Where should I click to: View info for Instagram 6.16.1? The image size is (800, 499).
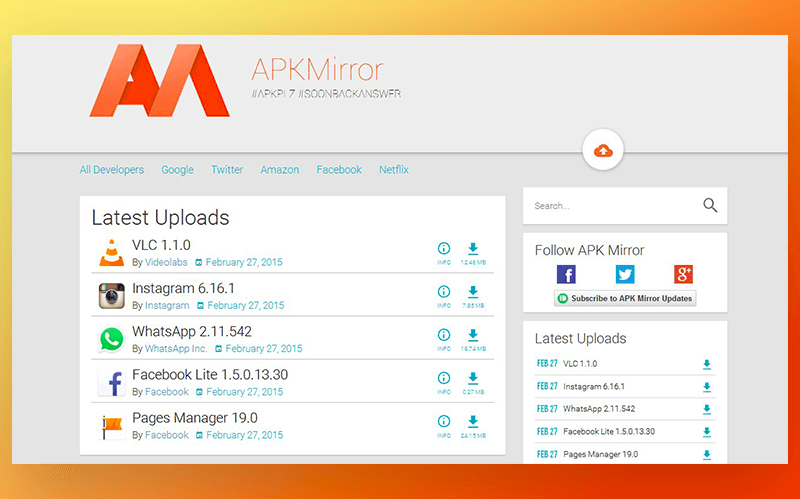click(x=444, y=296)
